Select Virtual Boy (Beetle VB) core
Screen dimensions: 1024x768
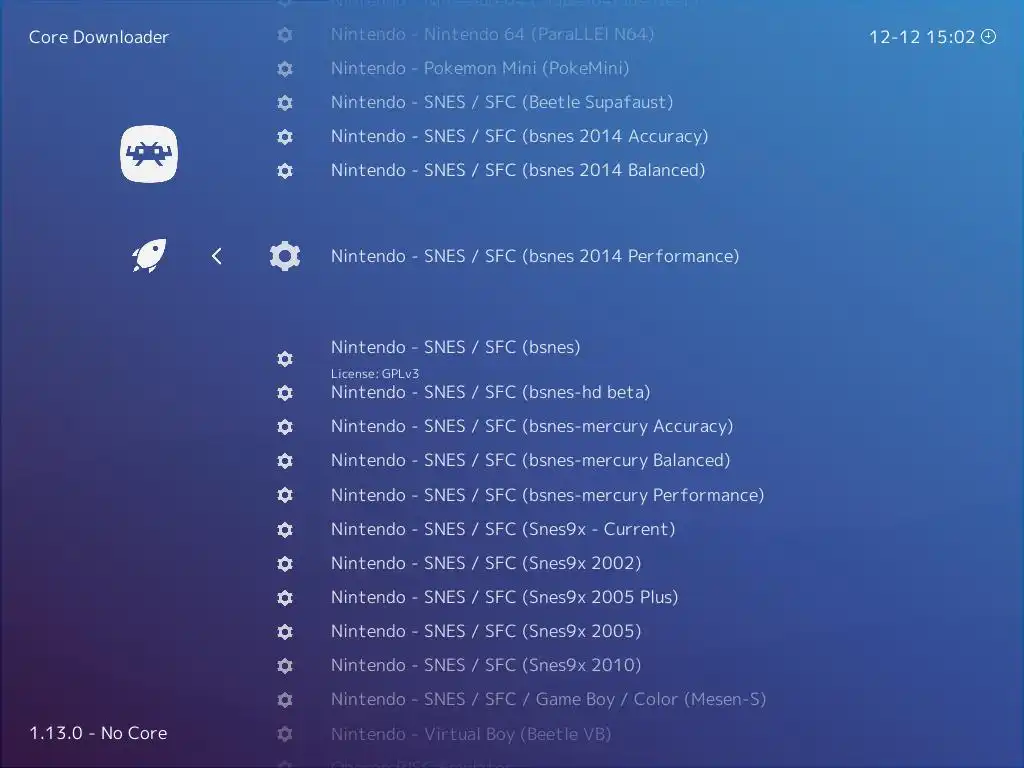coord(471,734)
